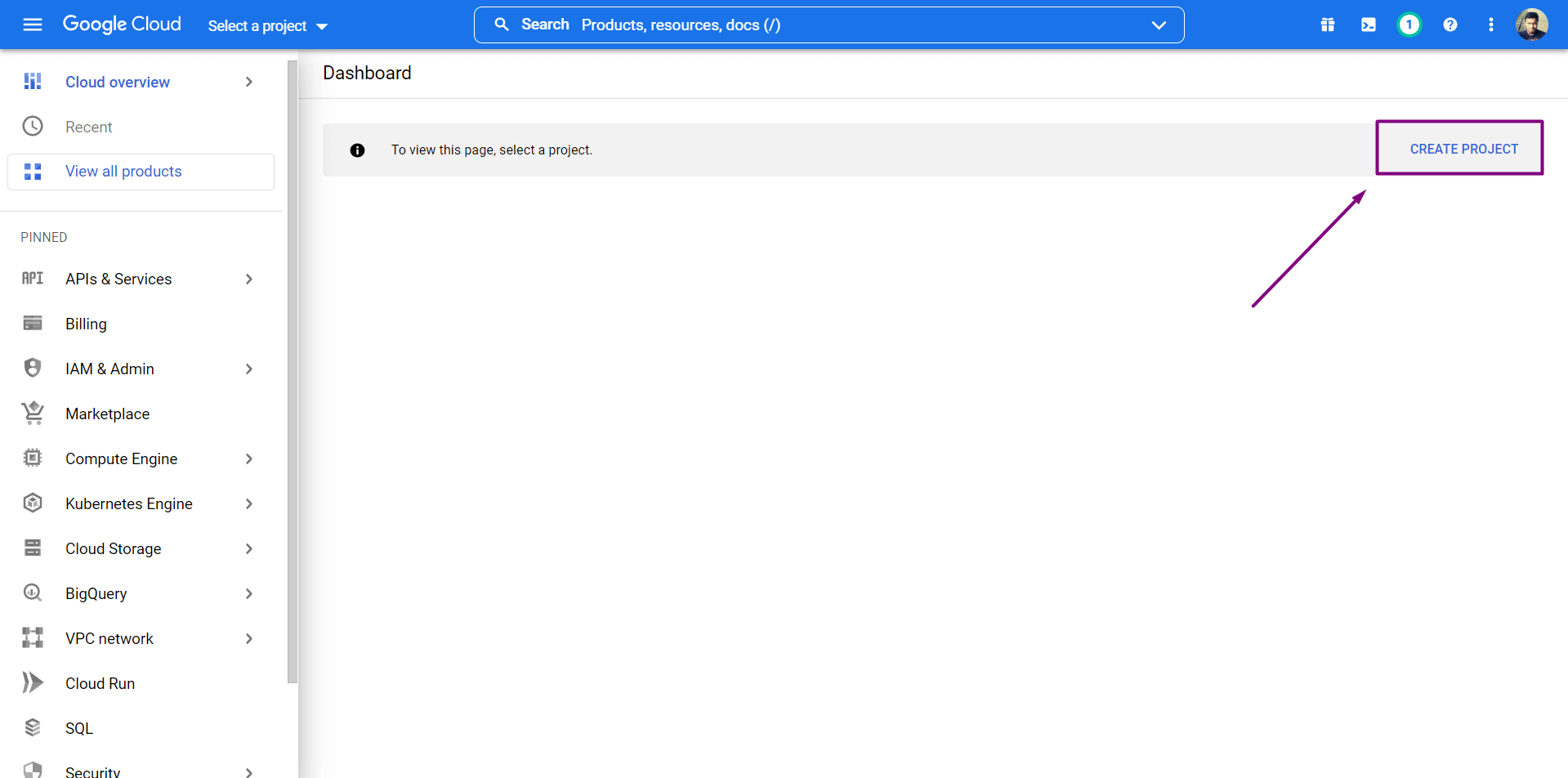This screenshot has height=778, width=1568.
Task: Activate Cloud Shell terminal icon
Action: tap(1369, 25)
